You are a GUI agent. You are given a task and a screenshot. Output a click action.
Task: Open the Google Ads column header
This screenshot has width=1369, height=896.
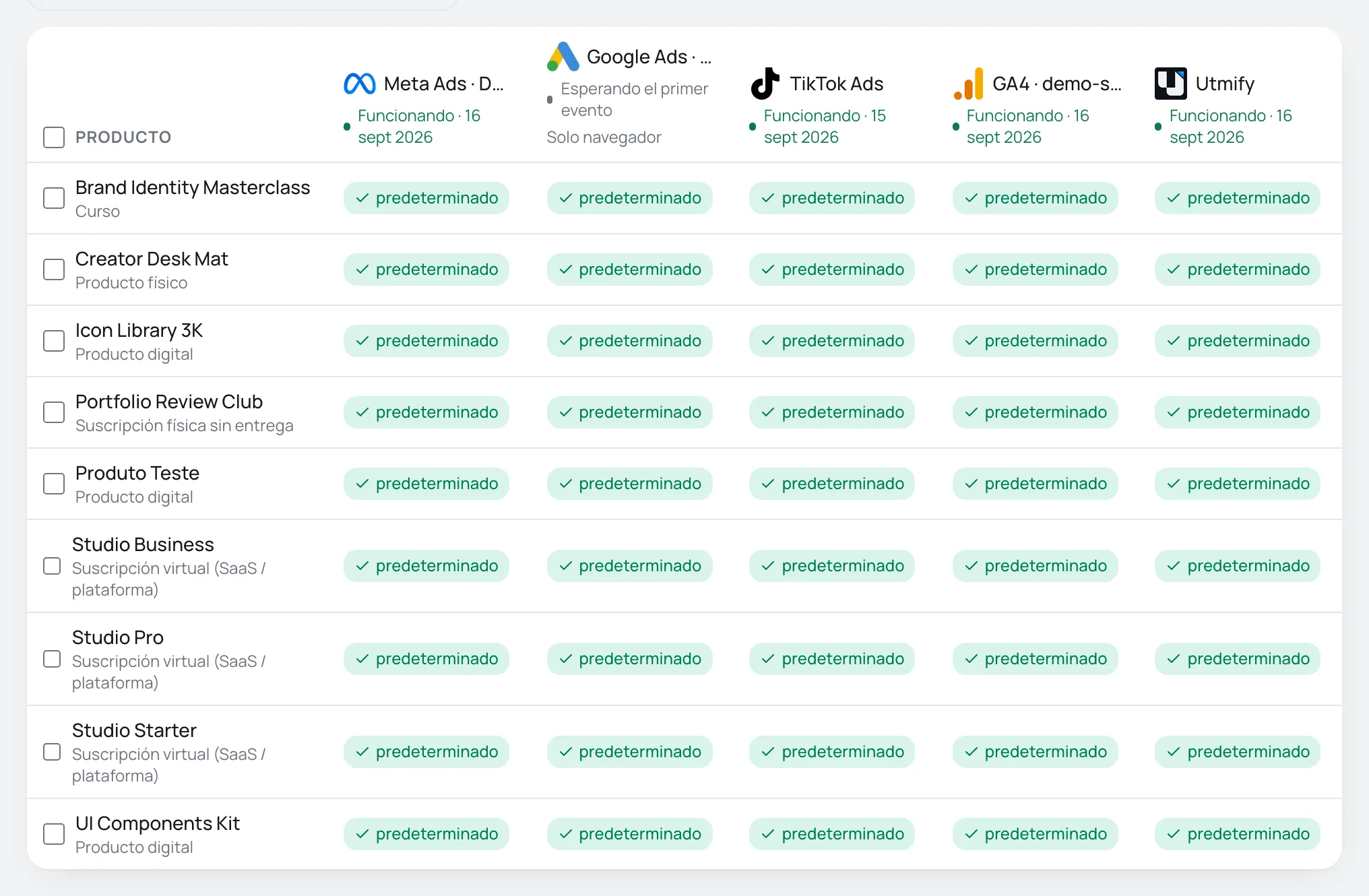pos(649,57)
